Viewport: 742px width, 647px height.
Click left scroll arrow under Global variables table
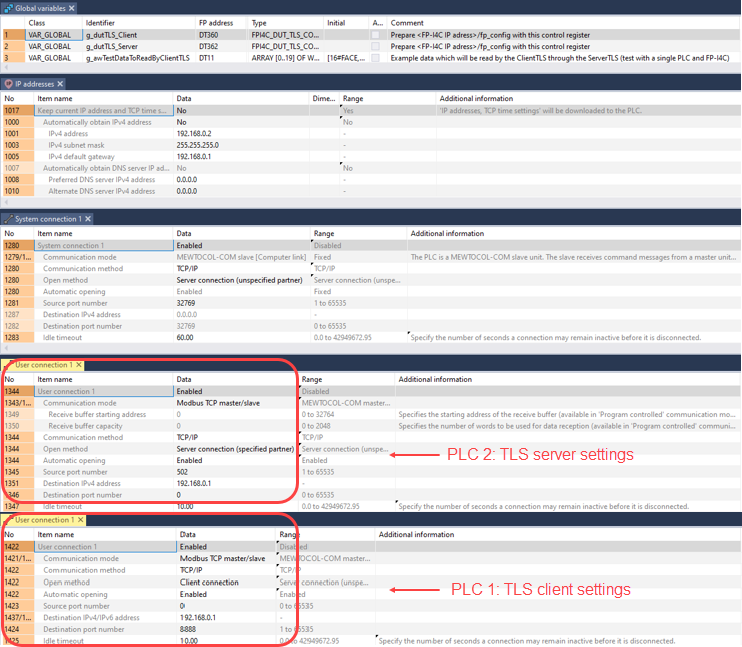6,68
